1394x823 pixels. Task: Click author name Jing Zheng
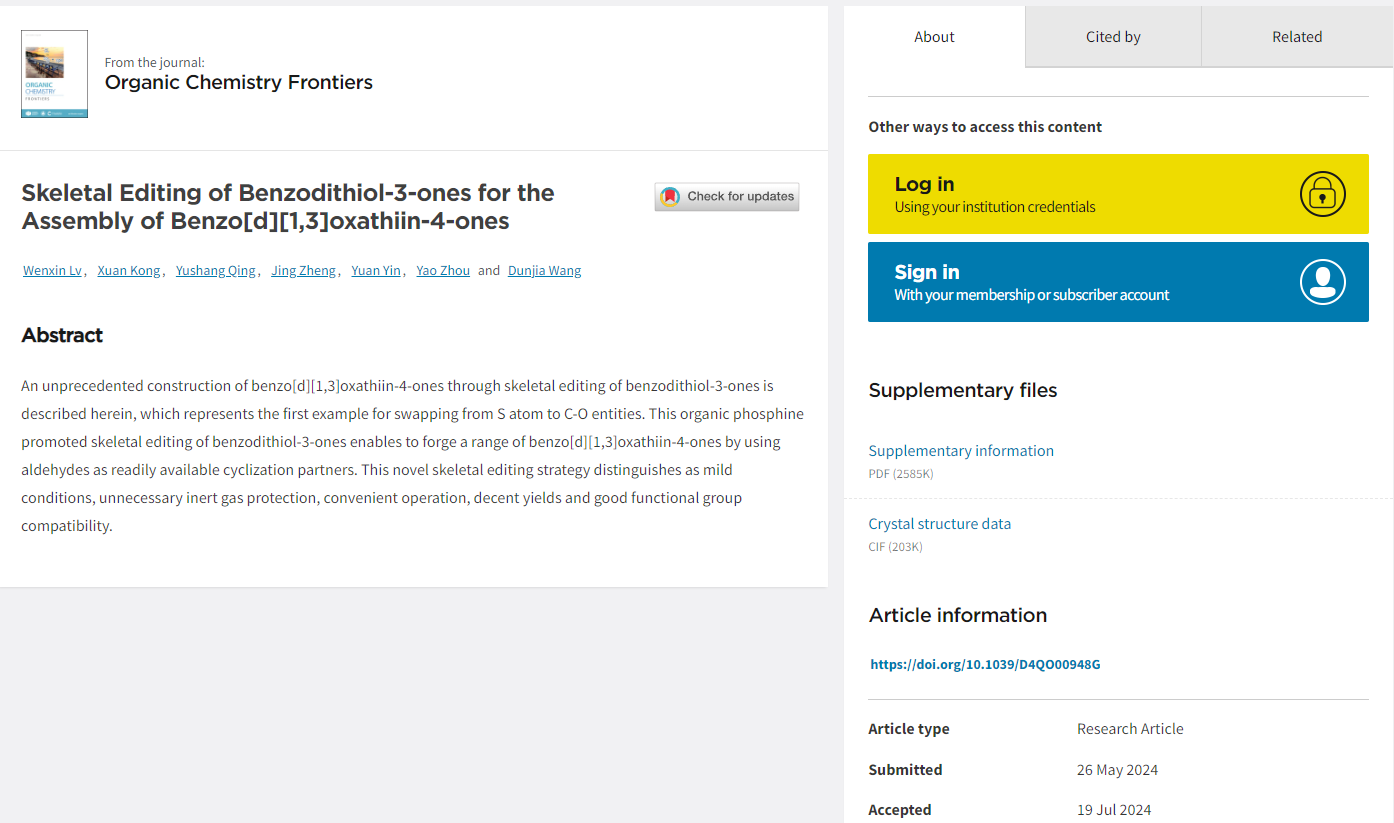click(303, 271)
